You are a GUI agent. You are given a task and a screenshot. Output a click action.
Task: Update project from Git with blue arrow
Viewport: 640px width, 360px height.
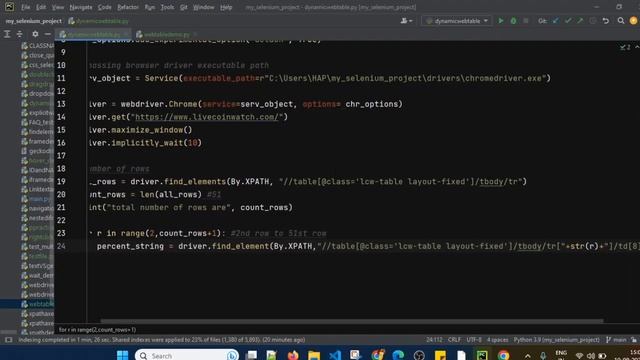(x=556, y=21)
